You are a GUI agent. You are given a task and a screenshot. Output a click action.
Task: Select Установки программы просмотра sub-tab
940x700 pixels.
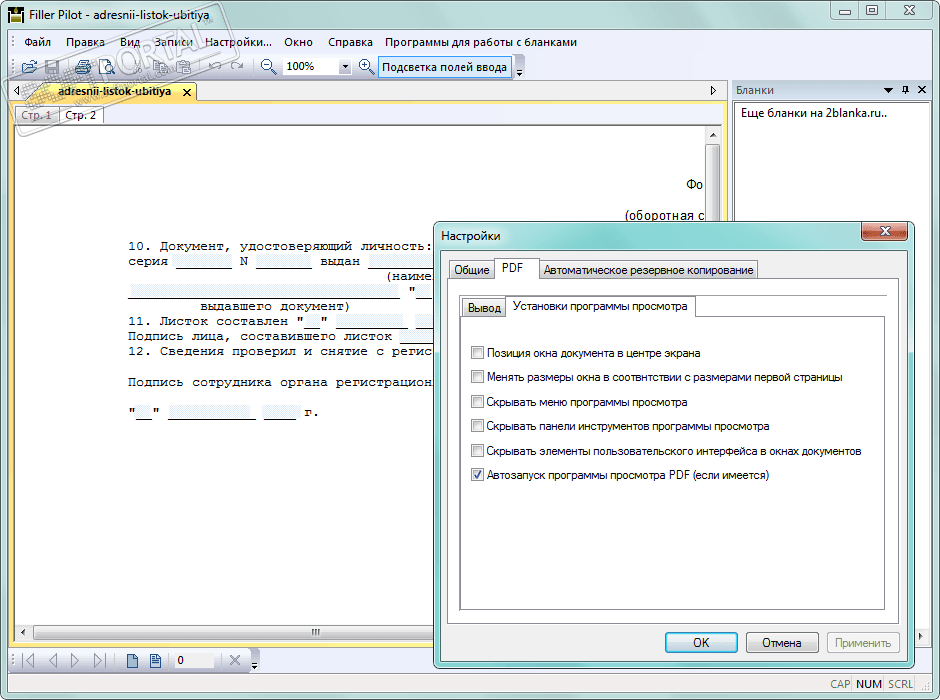[x=600, y=306]
